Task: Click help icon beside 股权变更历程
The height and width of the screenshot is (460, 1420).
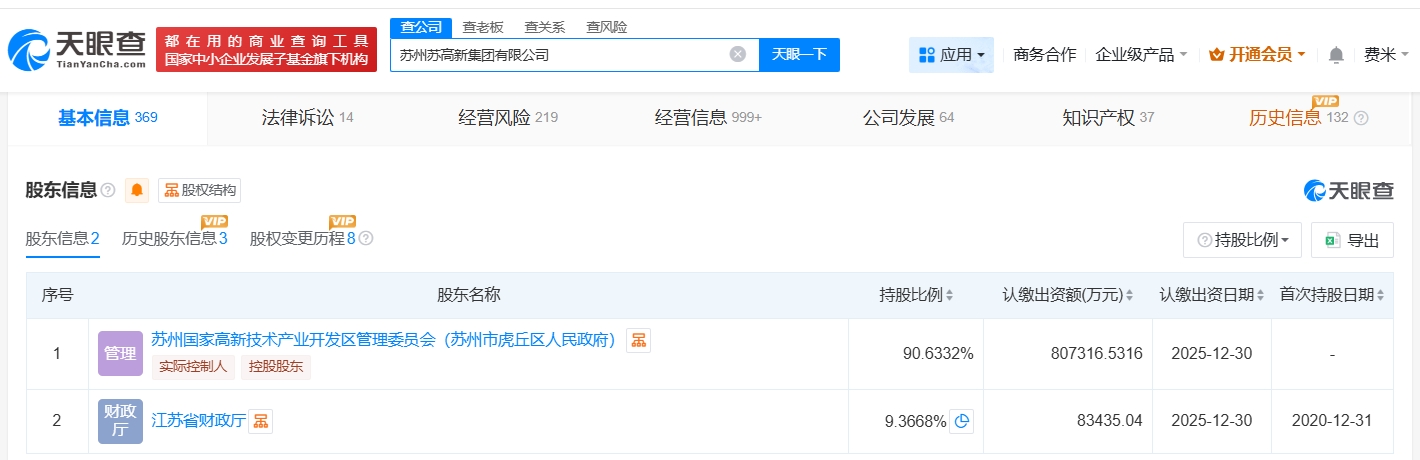Action: click(366, 238)
